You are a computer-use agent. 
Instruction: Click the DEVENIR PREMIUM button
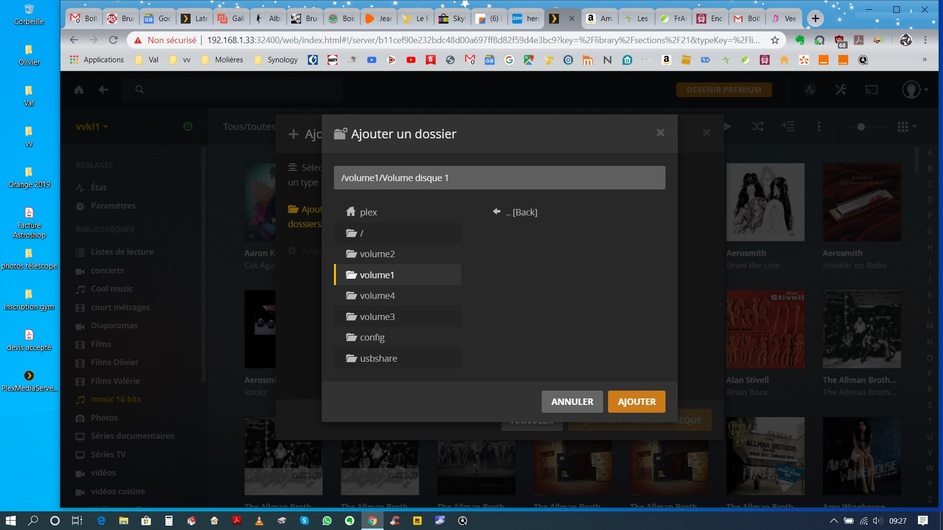(724, 90)
